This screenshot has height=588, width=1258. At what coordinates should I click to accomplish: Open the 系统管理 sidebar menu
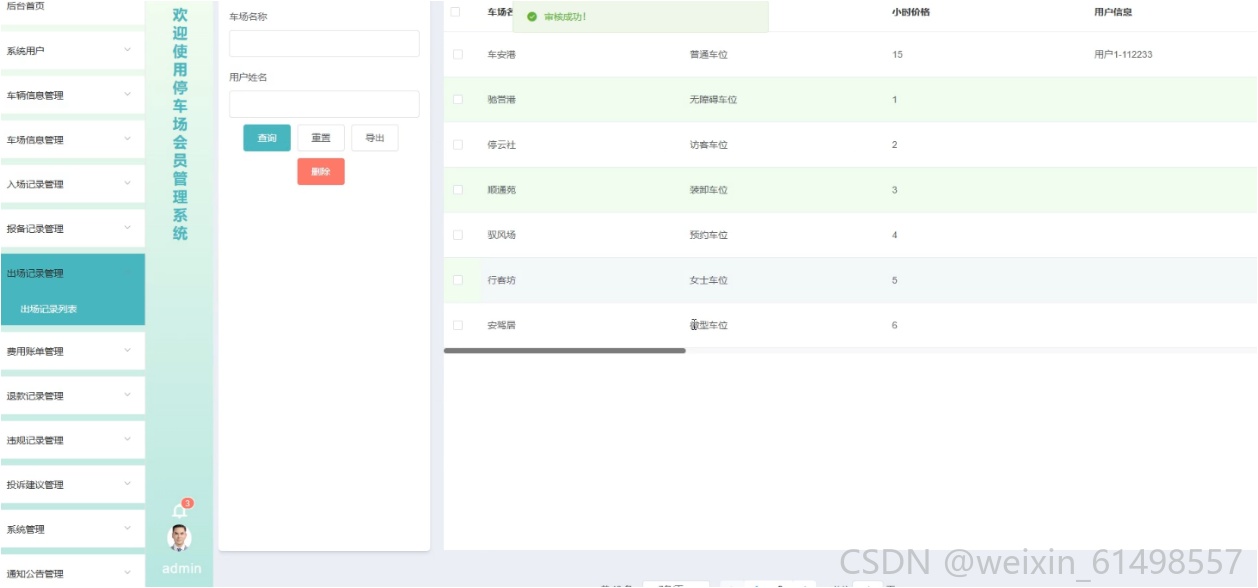72,529
